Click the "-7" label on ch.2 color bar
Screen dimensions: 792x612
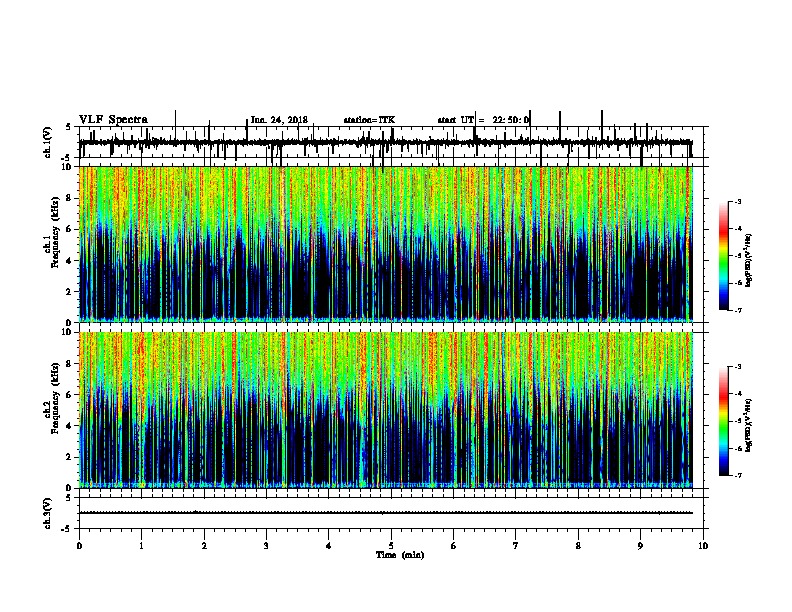(737, 475)
